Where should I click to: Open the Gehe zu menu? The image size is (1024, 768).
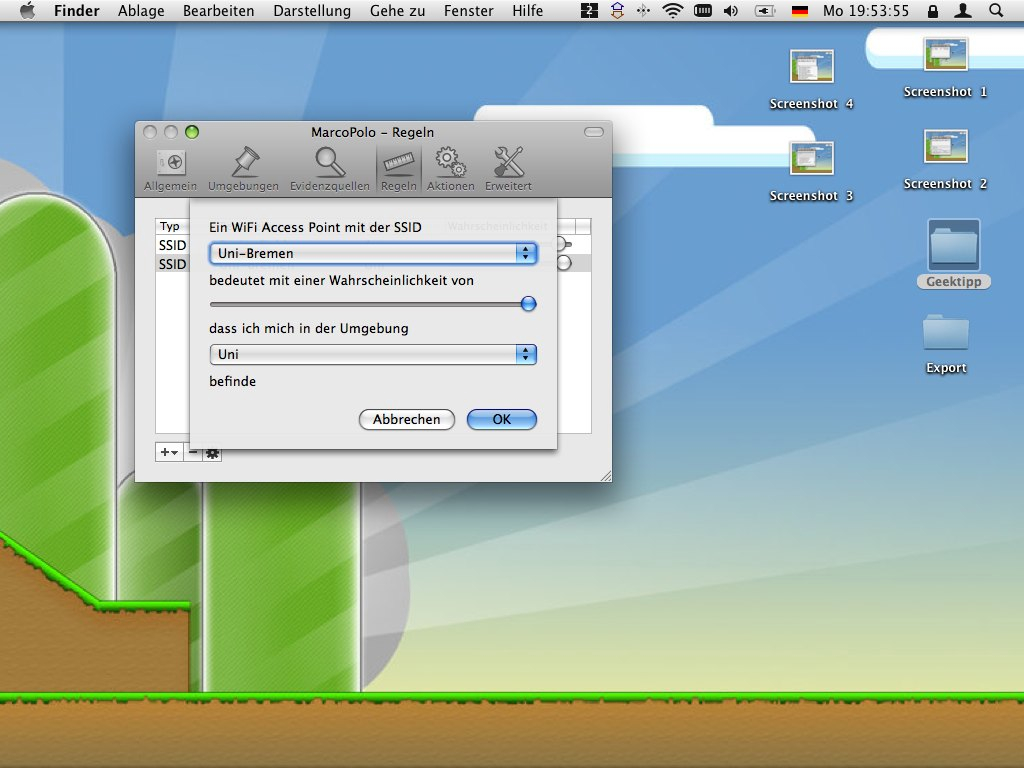coord(397,10)
